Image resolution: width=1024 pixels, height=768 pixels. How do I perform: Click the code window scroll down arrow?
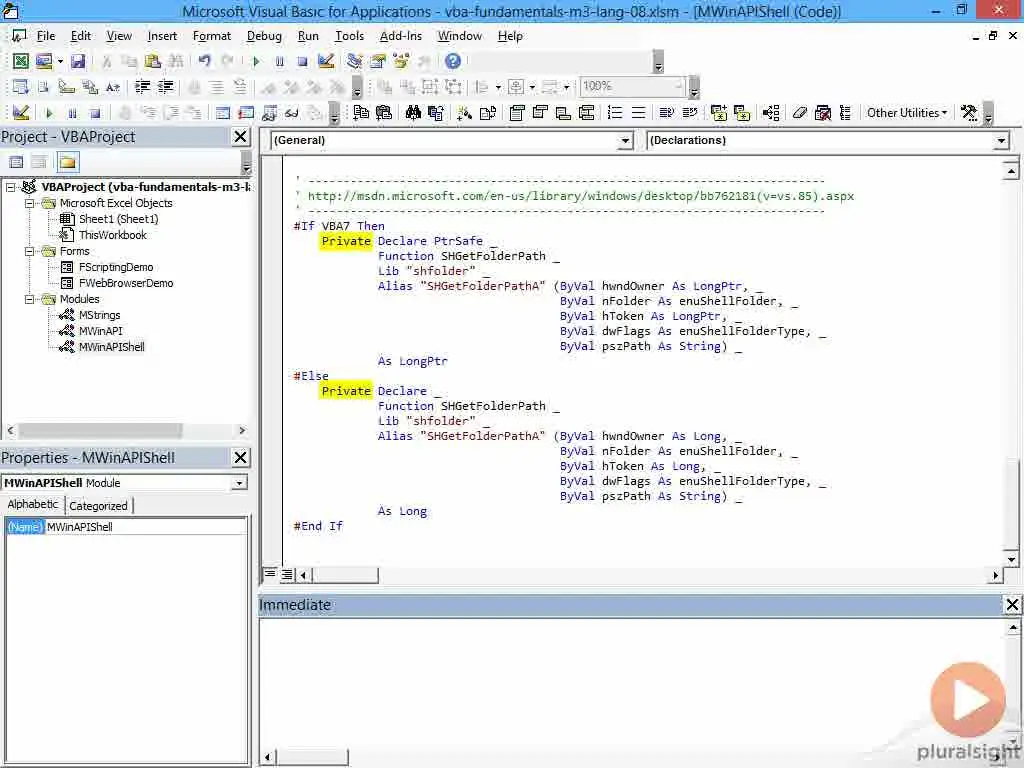[x=1011, y=560]
